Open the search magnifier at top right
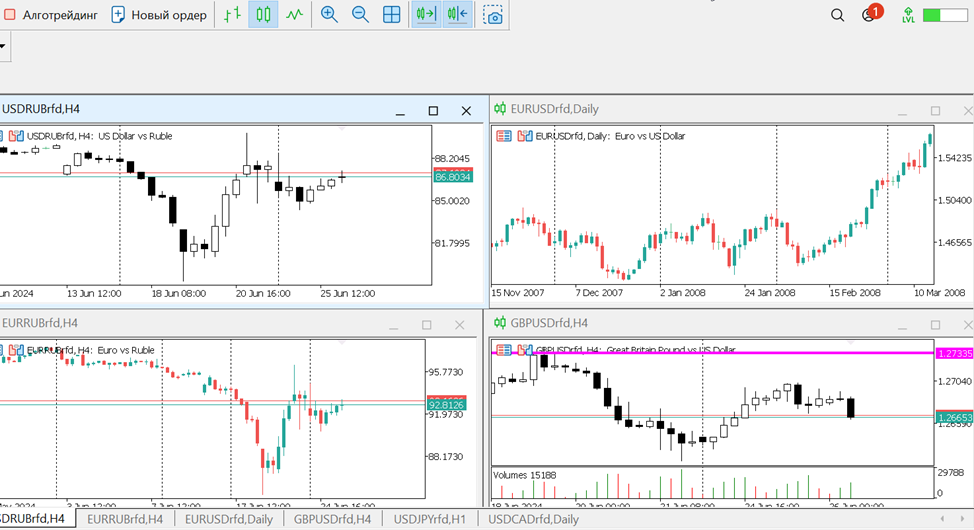This screenshot has height=530, width=974. (x=837, y=15)
